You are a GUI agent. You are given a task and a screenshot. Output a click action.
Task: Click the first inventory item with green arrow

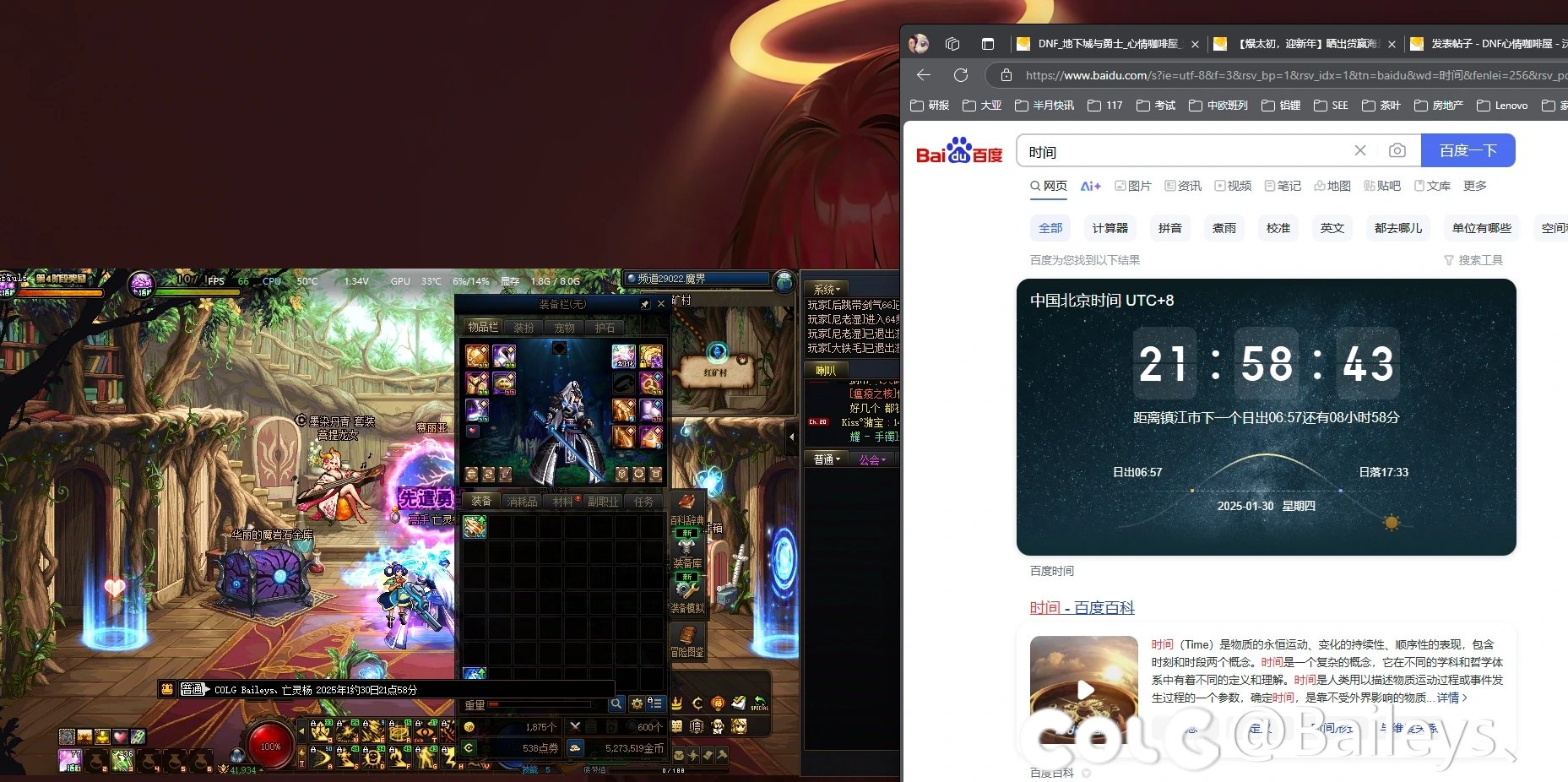pos(475,525)
